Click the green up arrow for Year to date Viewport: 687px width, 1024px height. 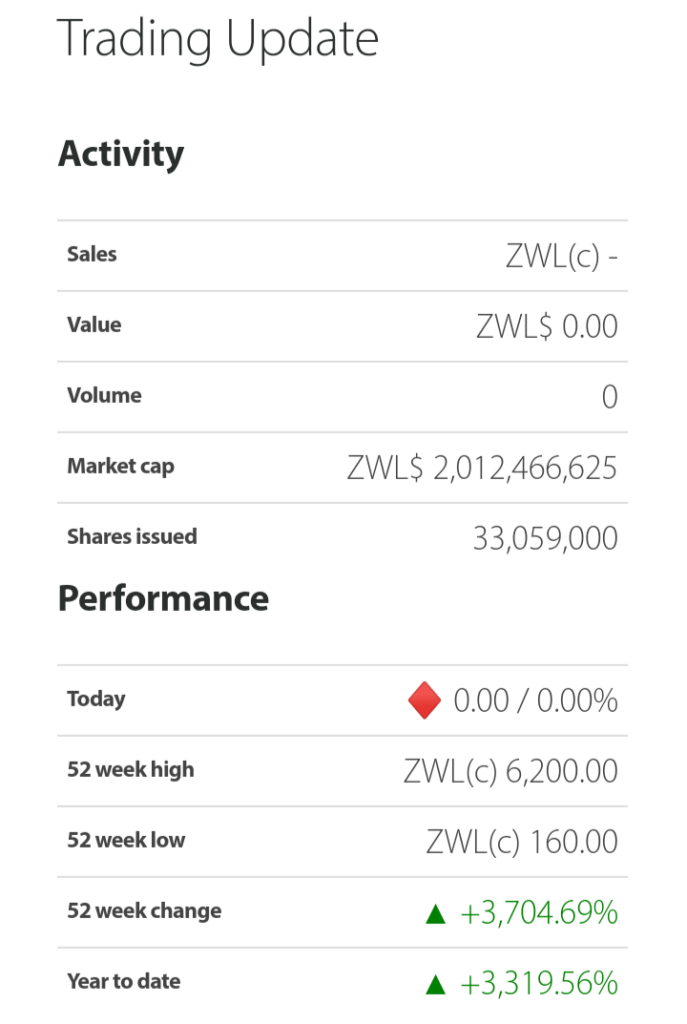436,984
